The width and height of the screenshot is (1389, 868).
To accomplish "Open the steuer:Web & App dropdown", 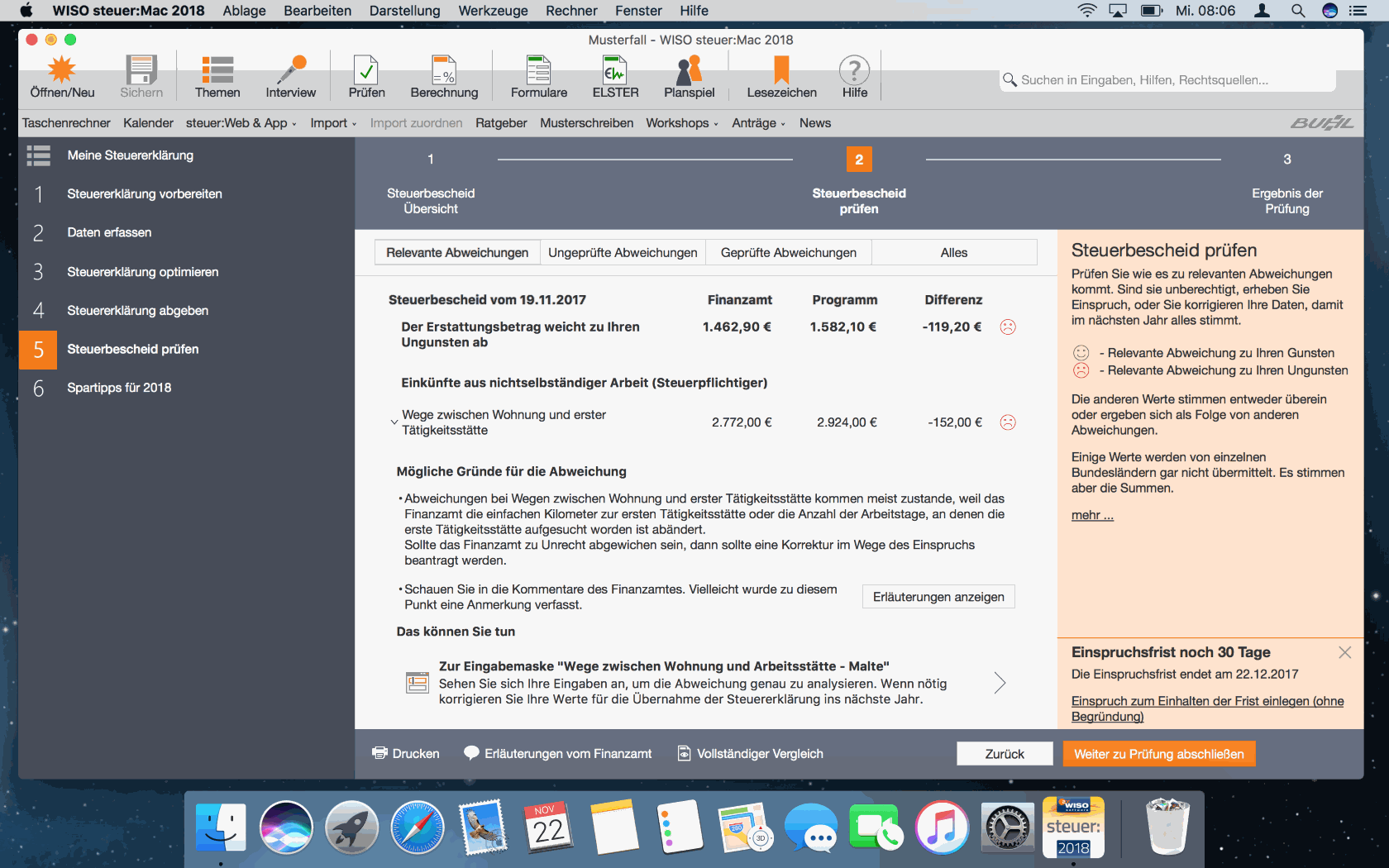I will pos(241,123).
